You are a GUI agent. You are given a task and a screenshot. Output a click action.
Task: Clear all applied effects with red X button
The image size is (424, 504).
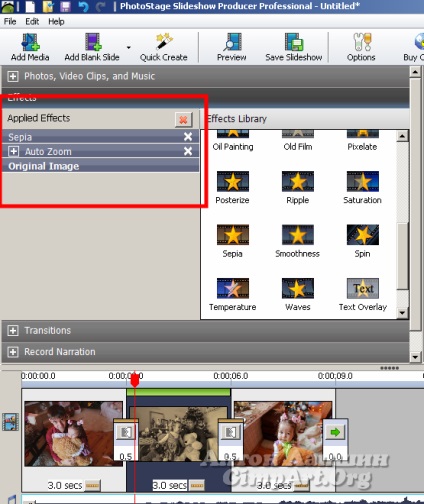[183, 120]
